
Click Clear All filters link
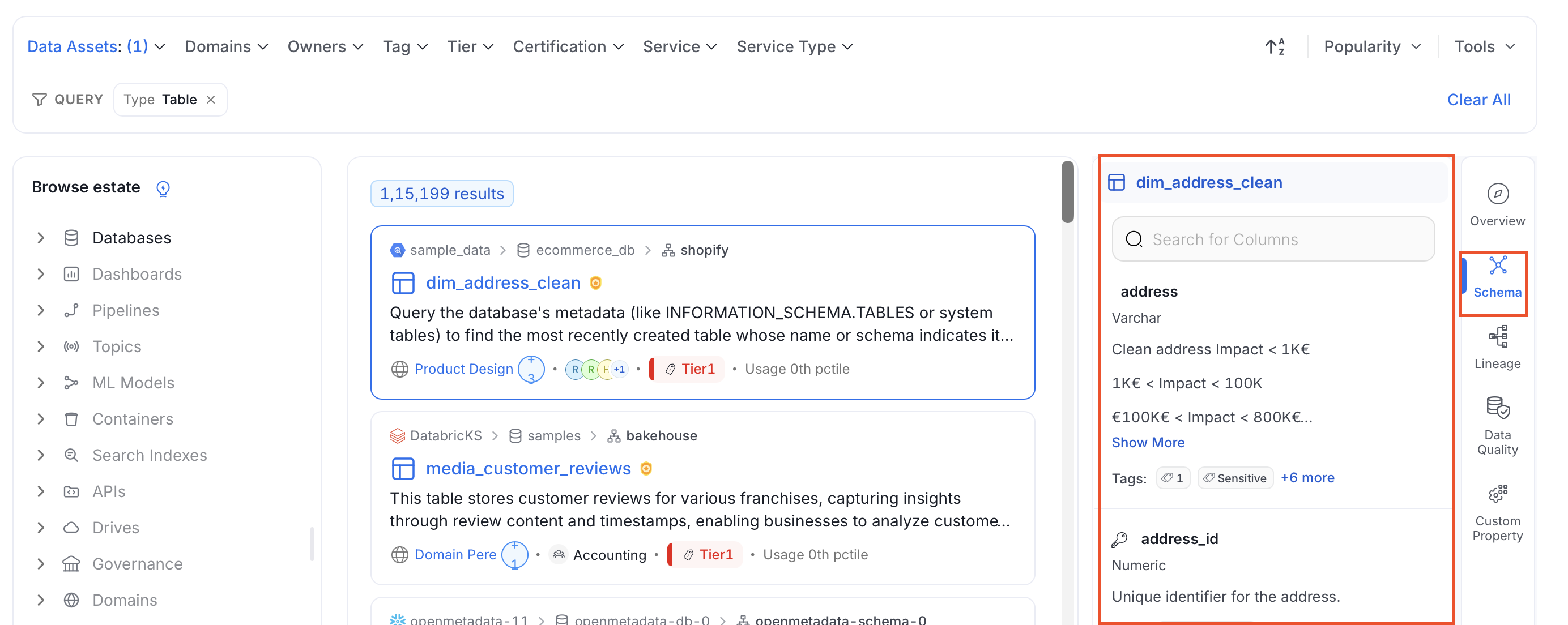[1478, 99]
